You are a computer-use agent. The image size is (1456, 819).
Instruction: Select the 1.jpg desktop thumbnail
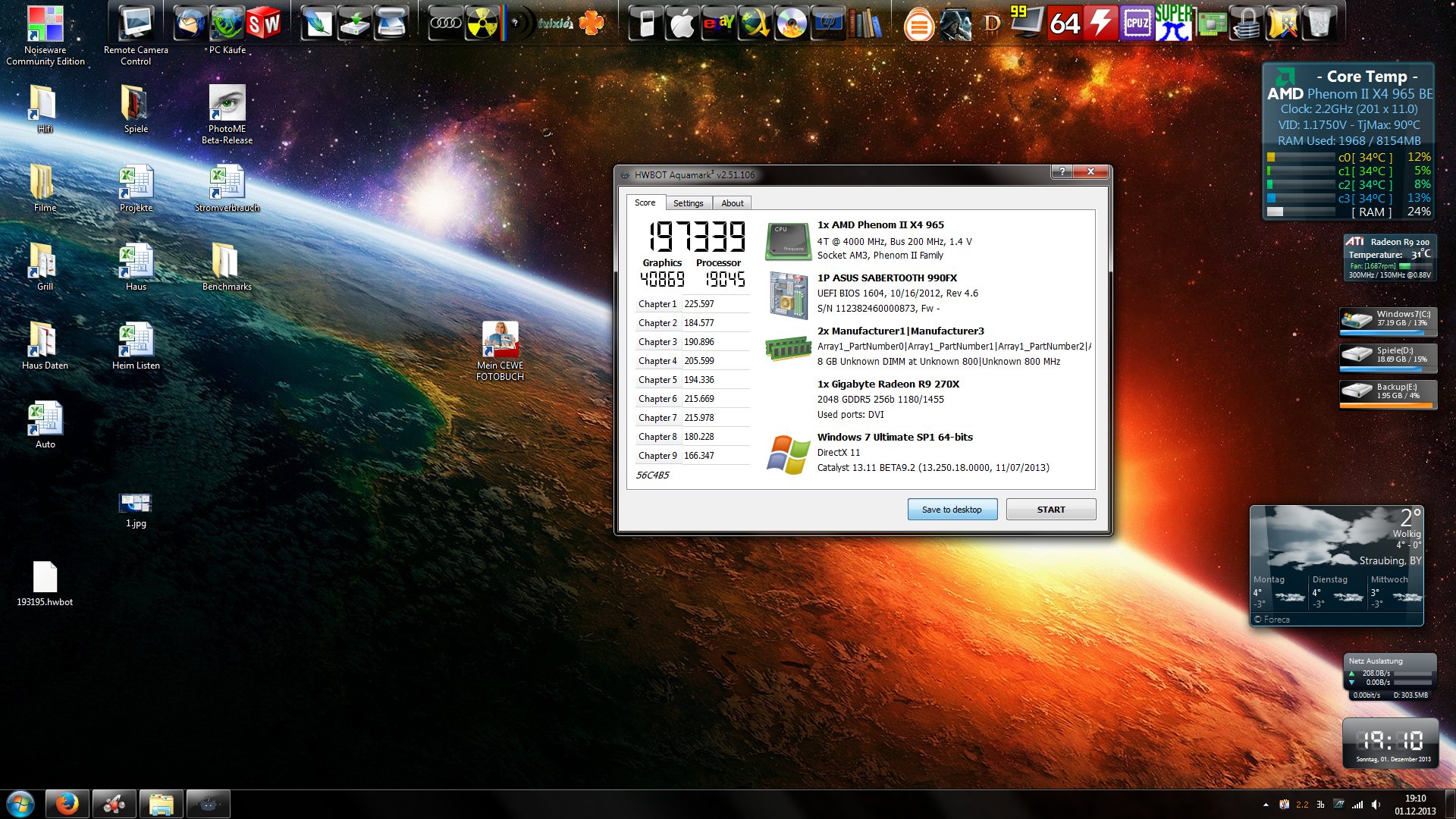click(136, 510)
